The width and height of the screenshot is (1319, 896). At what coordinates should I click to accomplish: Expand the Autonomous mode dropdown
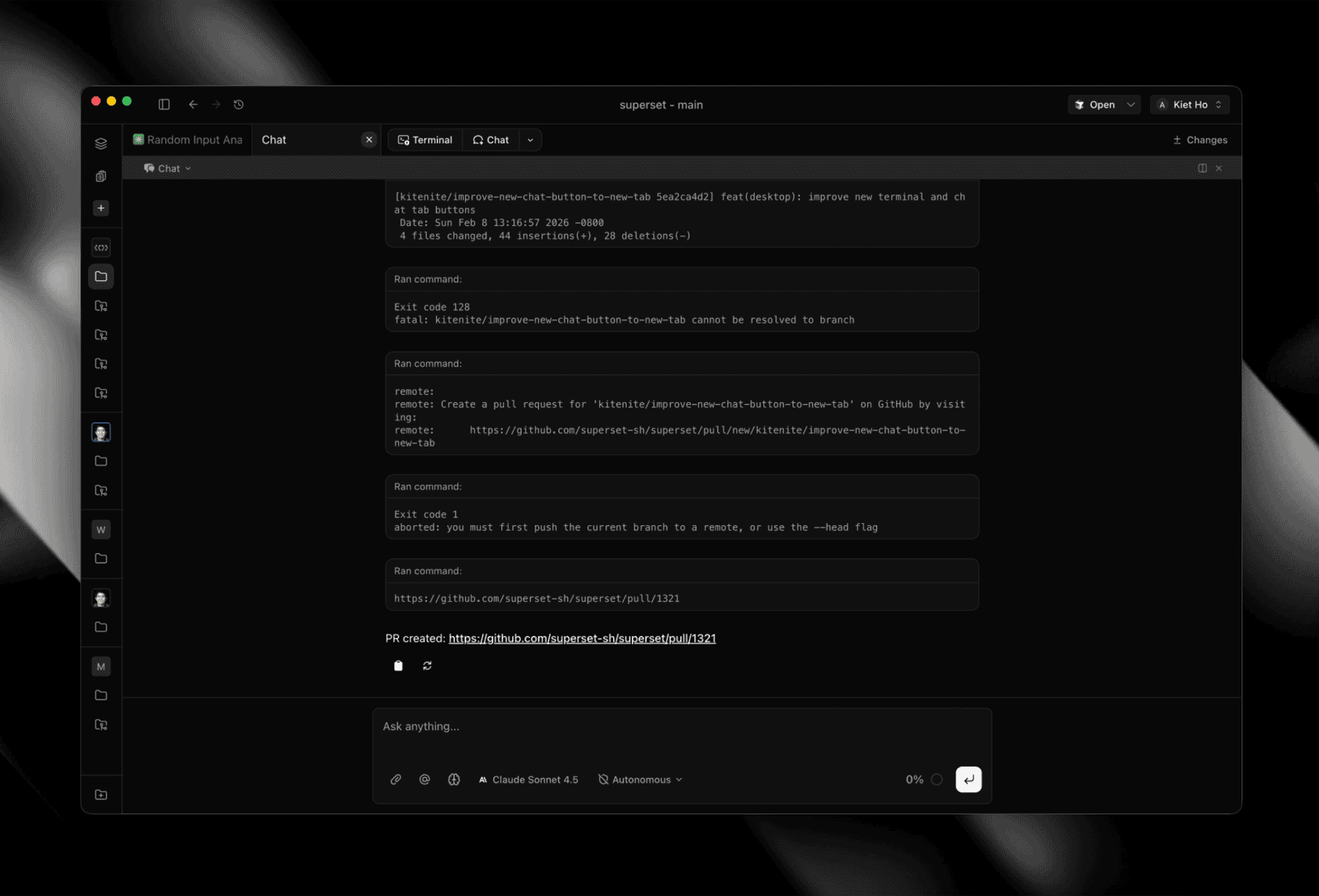[x=641, y=780]
